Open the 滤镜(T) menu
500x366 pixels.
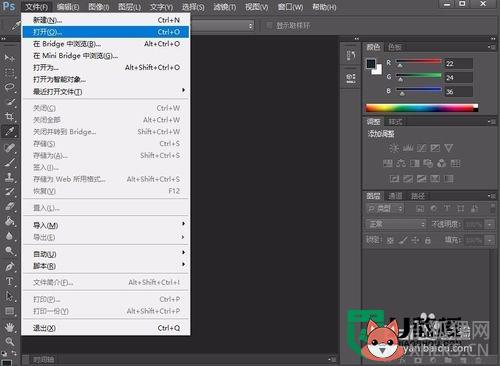225,7
